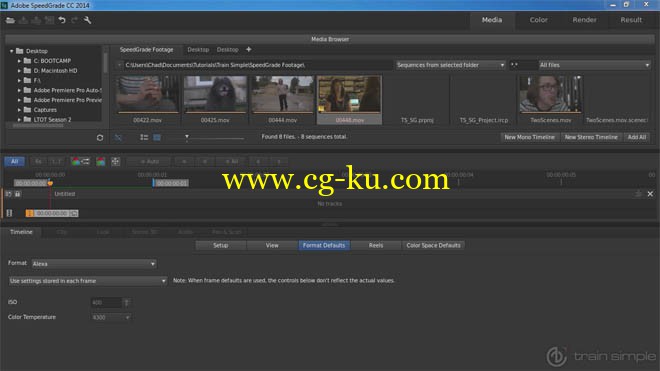The width and height of the screenshot is (660, 371).
Task: Open a project with the folder icon
Action: pos(10,20)
